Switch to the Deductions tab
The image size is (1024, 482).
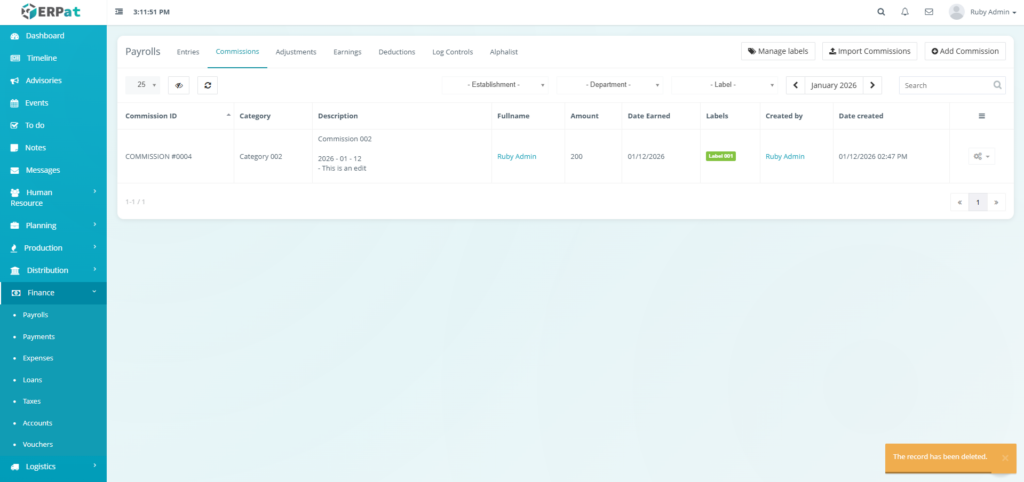(397, 52)
